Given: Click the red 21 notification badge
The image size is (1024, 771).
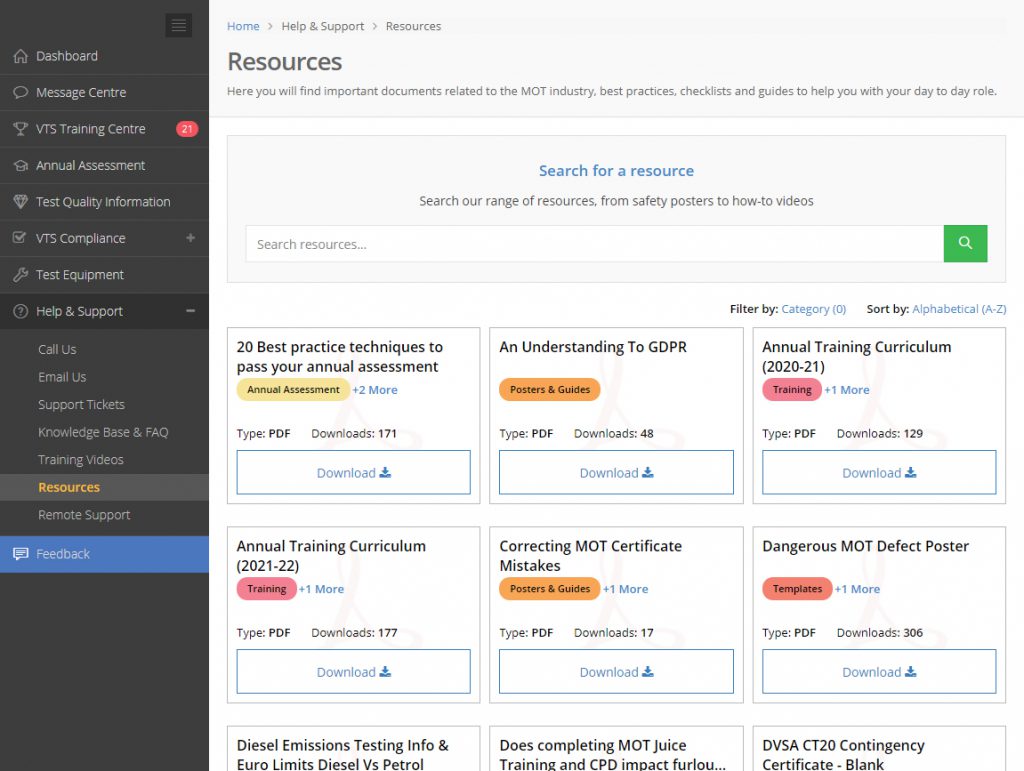Looking at the screenshot, I should [187, 129].
